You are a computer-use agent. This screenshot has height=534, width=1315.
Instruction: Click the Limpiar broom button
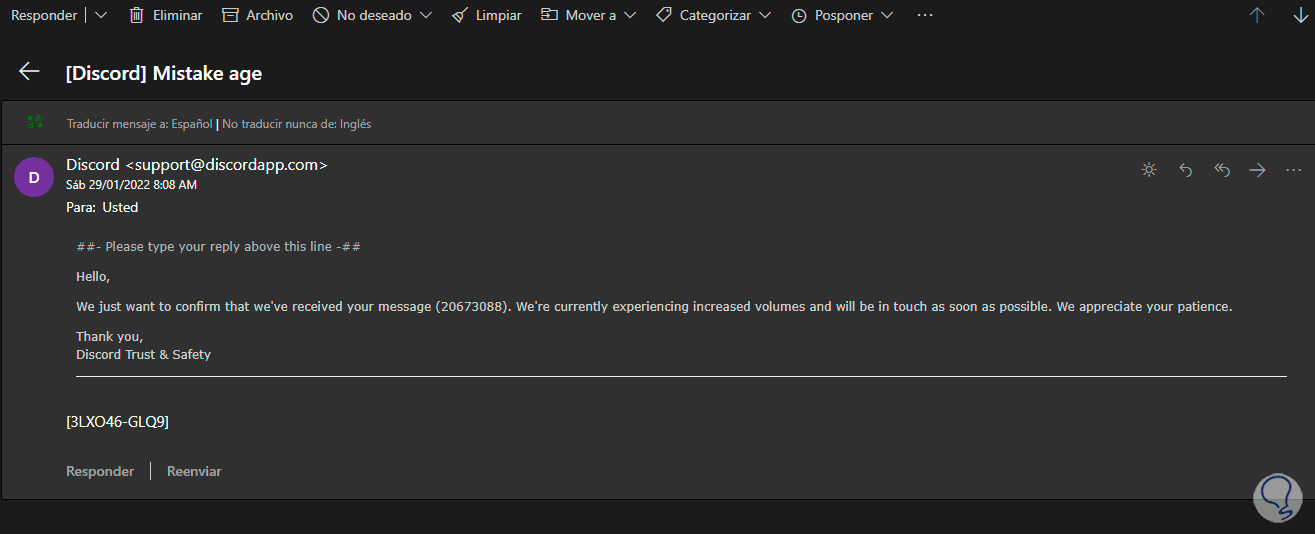(x=487, y=15)
